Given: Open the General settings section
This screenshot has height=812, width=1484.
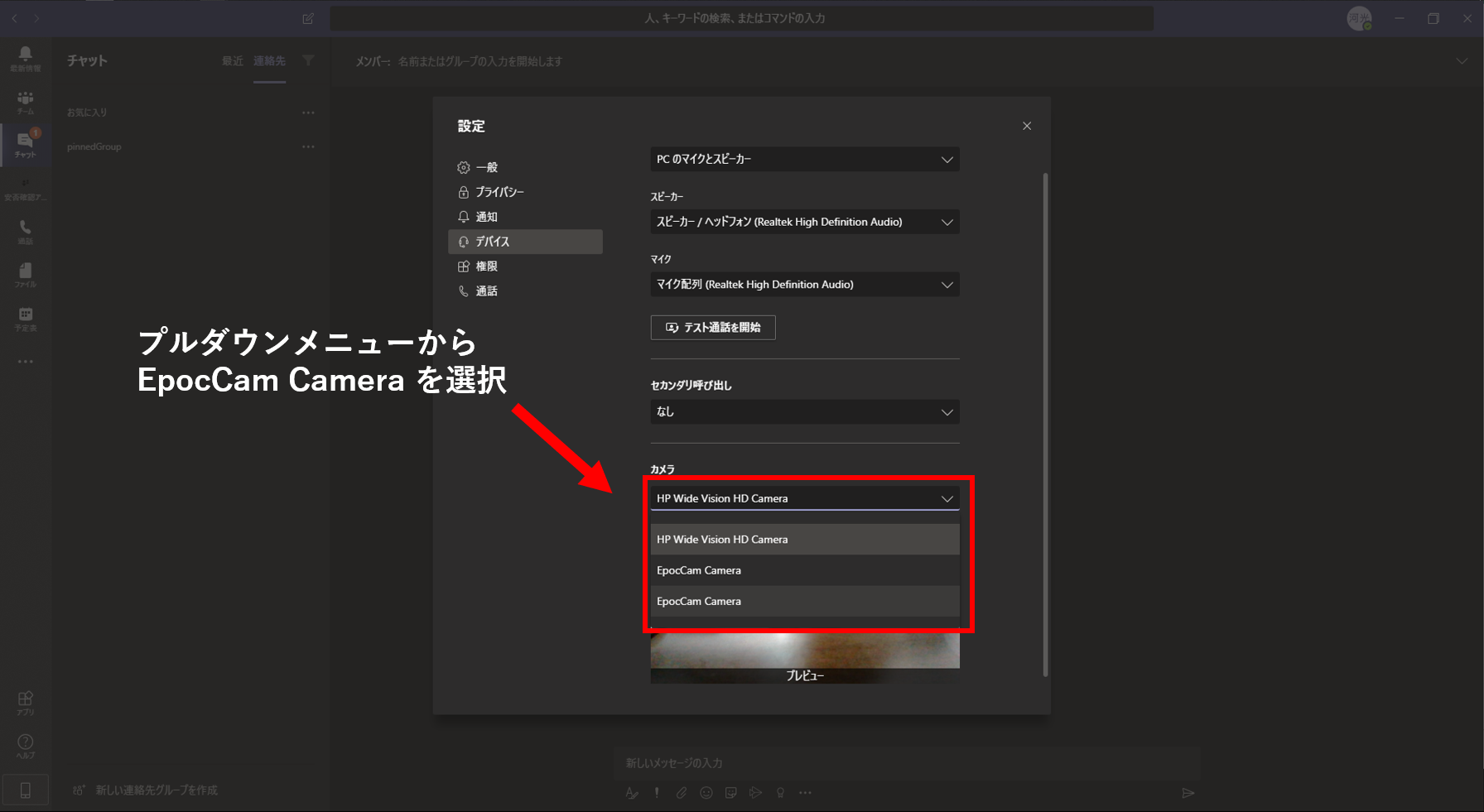Looking at the screenshot, I should click(486, 167).
